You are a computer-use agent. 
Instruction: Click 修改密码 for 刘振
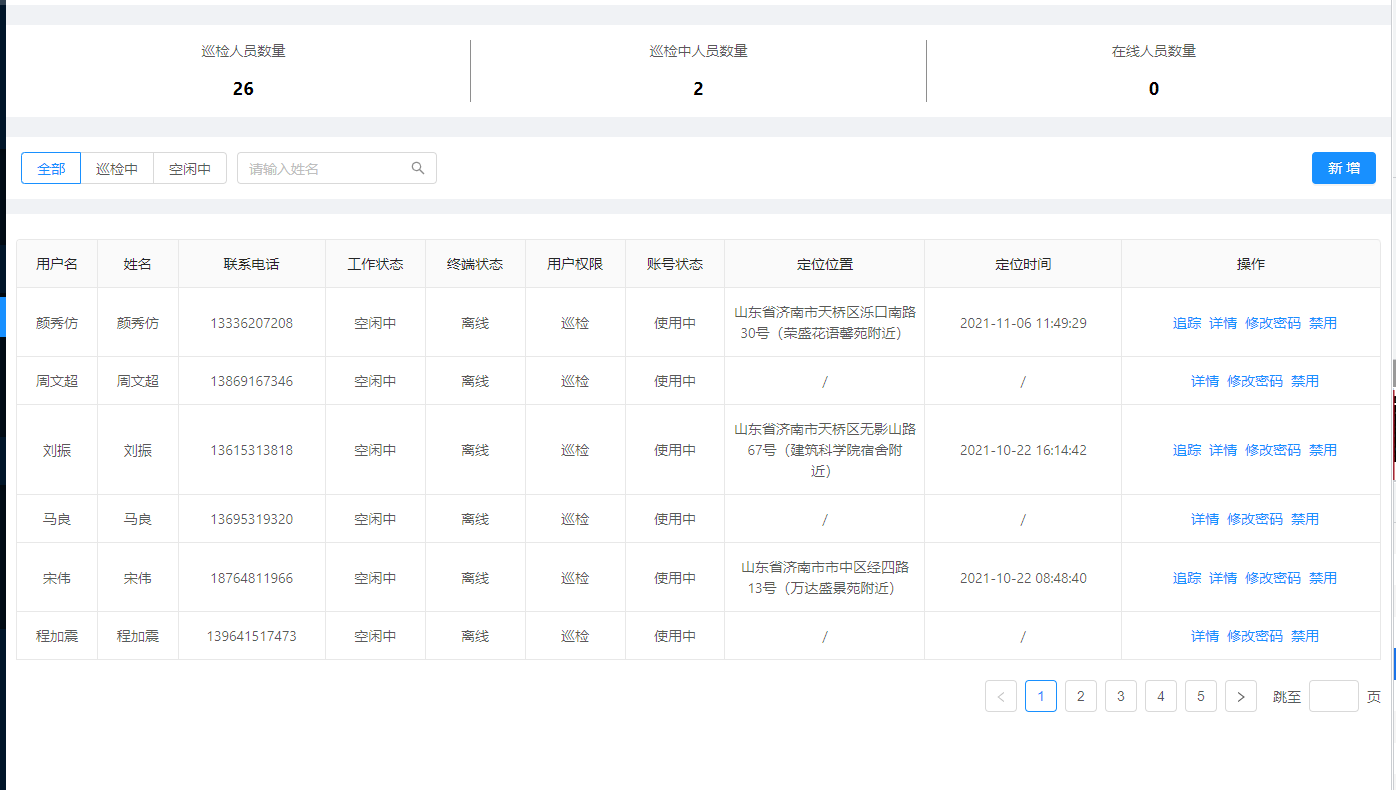click(1273, 450)
